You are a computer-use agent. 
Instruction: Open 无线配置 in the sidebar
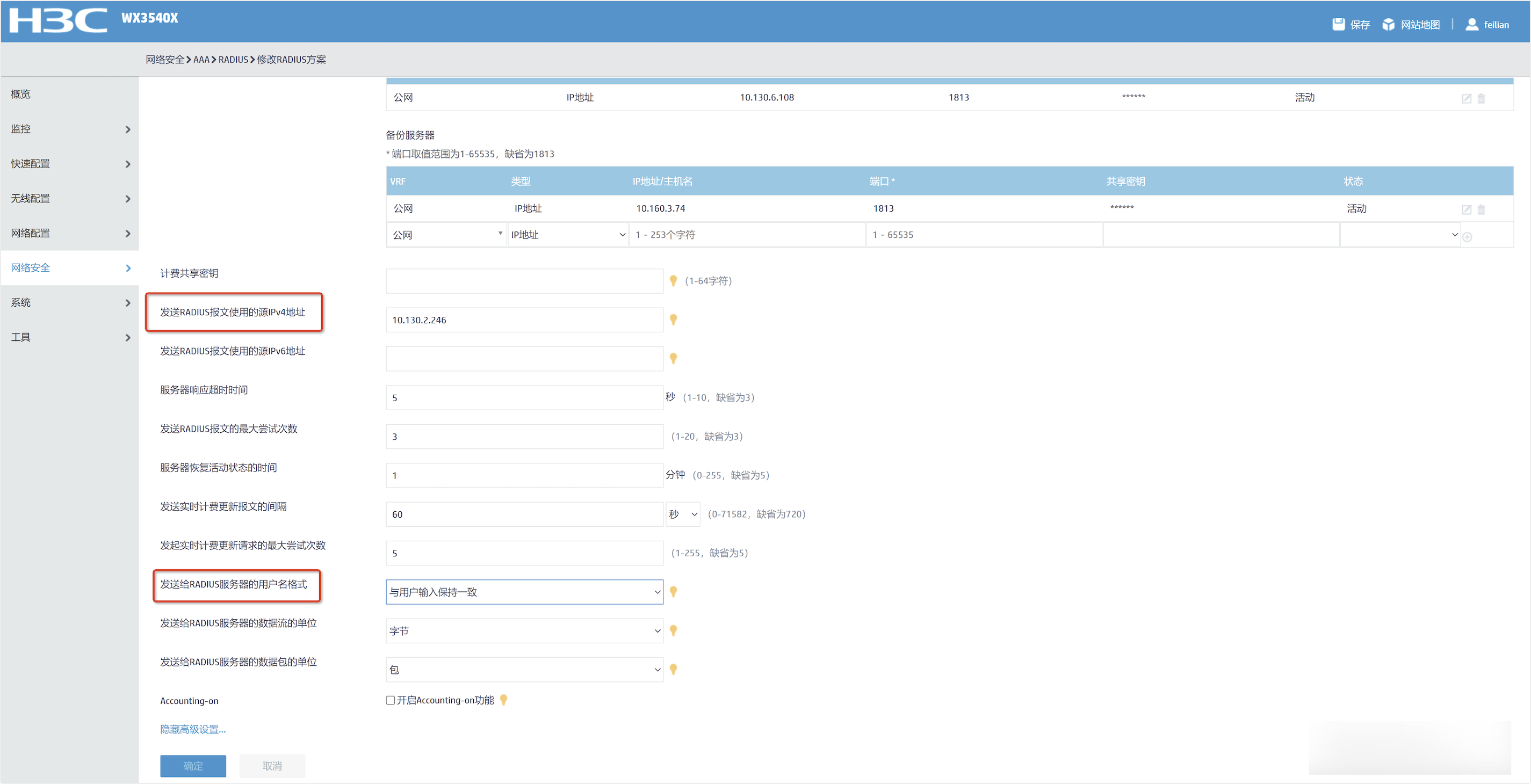69,198
